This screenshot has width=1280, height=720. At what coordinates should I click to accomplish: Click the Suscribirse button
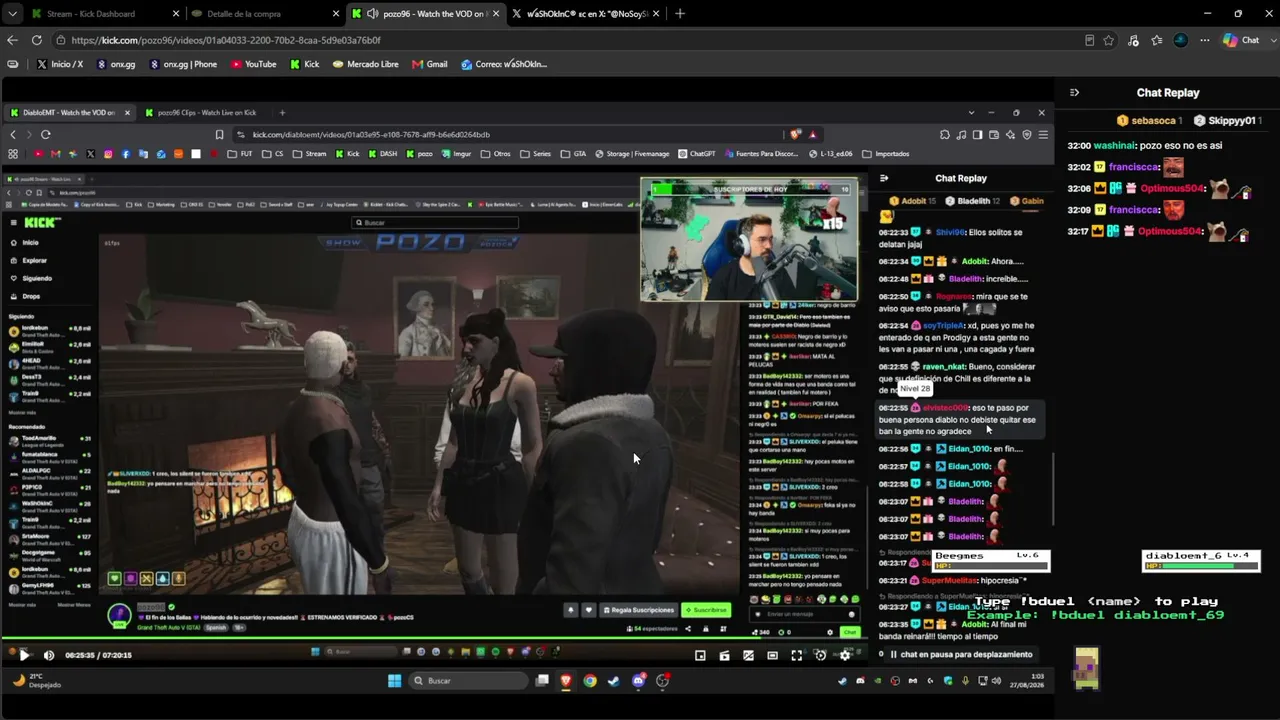pyautogui.click(x=706, y=610)
